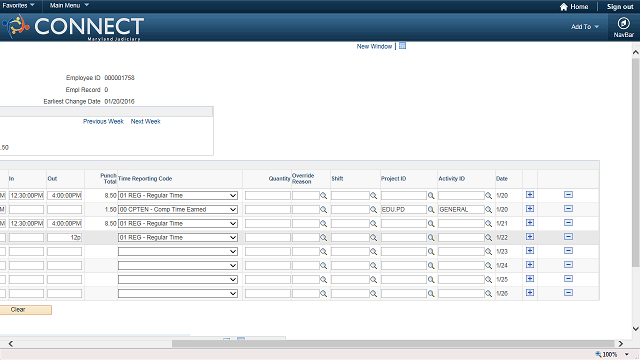Open empty Time Reporting Code dropdown for 1/26

point(178,293)
